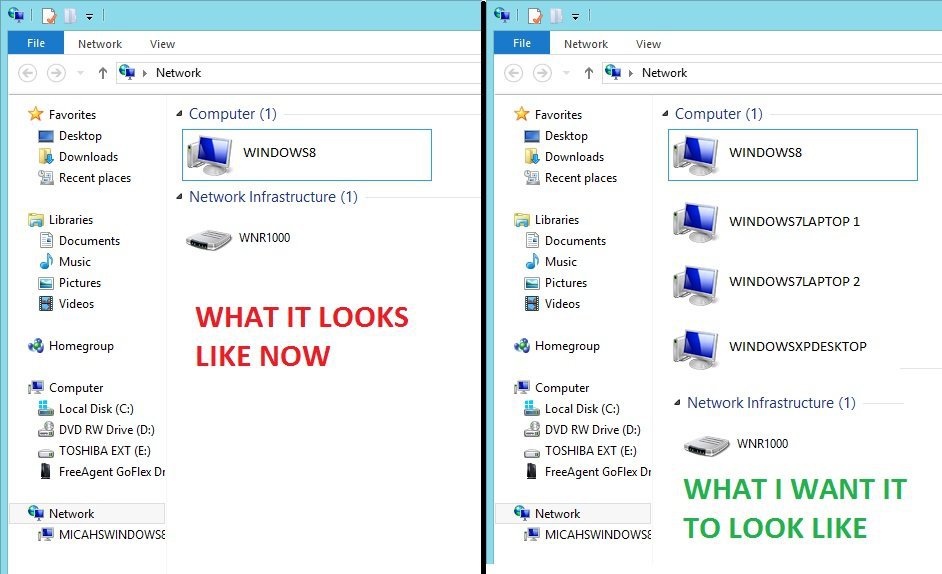This screenshot has width=942, height=574.
Task: Open Pictures library in right window
Action: point(556,283)
